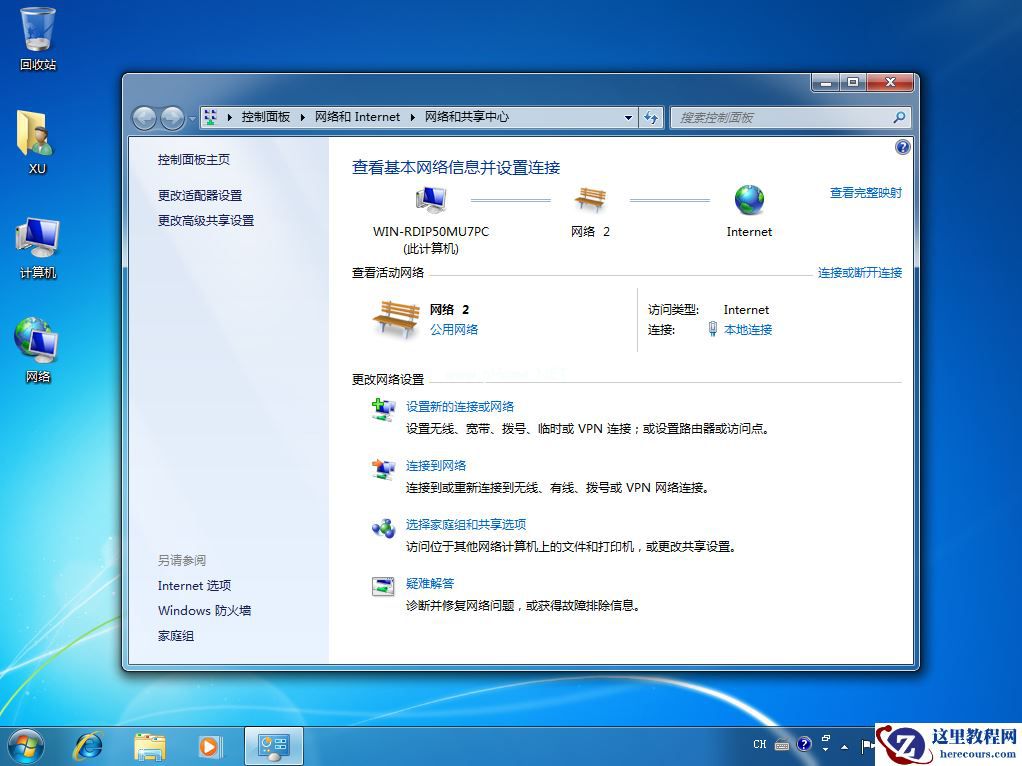Open Windows Media Player from the taskbar
This screenshot has width=1022, height=766.
pyautogui.click(x=210, y=746)
